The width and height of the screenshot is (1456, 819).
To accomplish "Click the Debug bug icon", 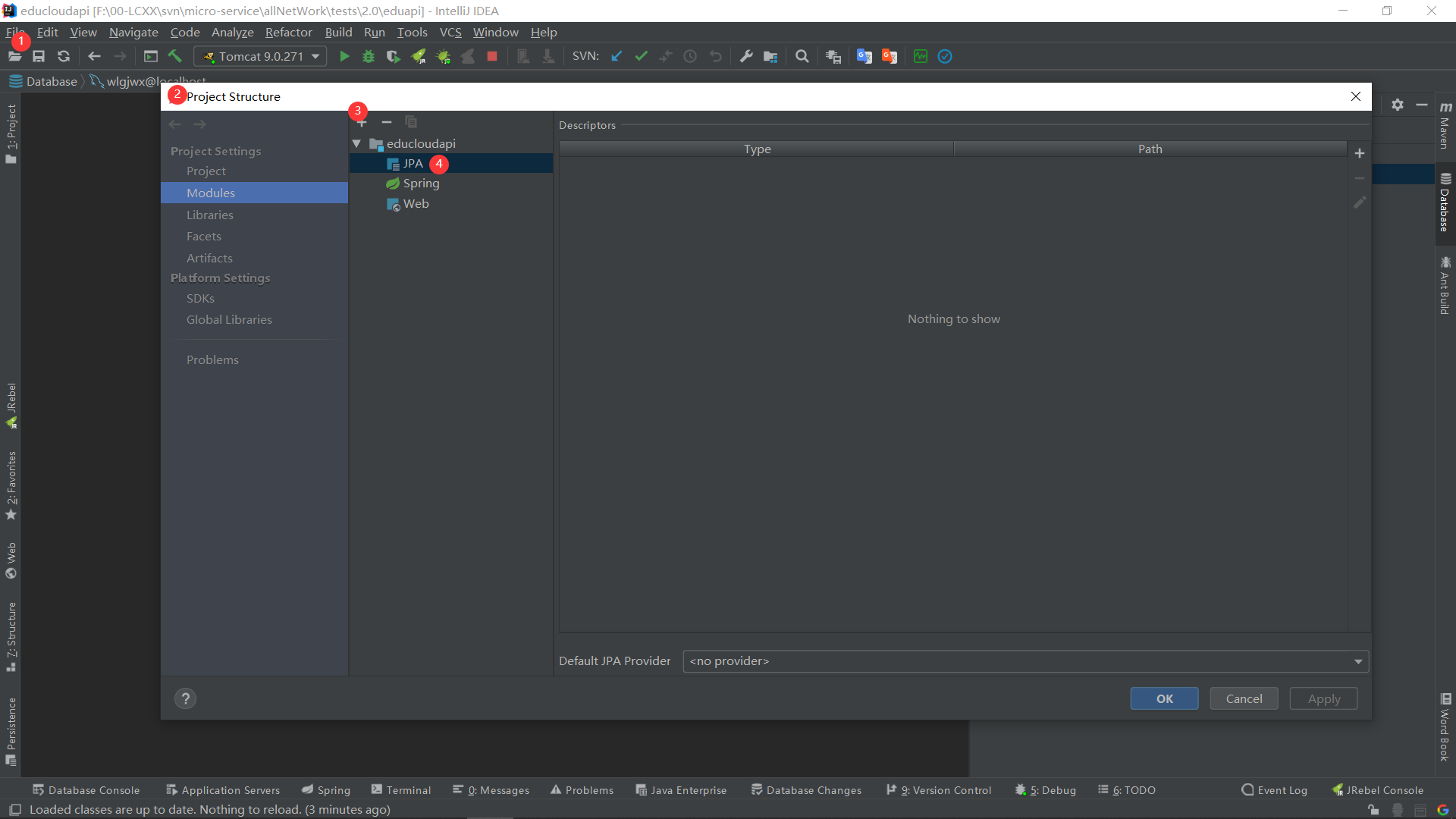I will pos(369,56).
